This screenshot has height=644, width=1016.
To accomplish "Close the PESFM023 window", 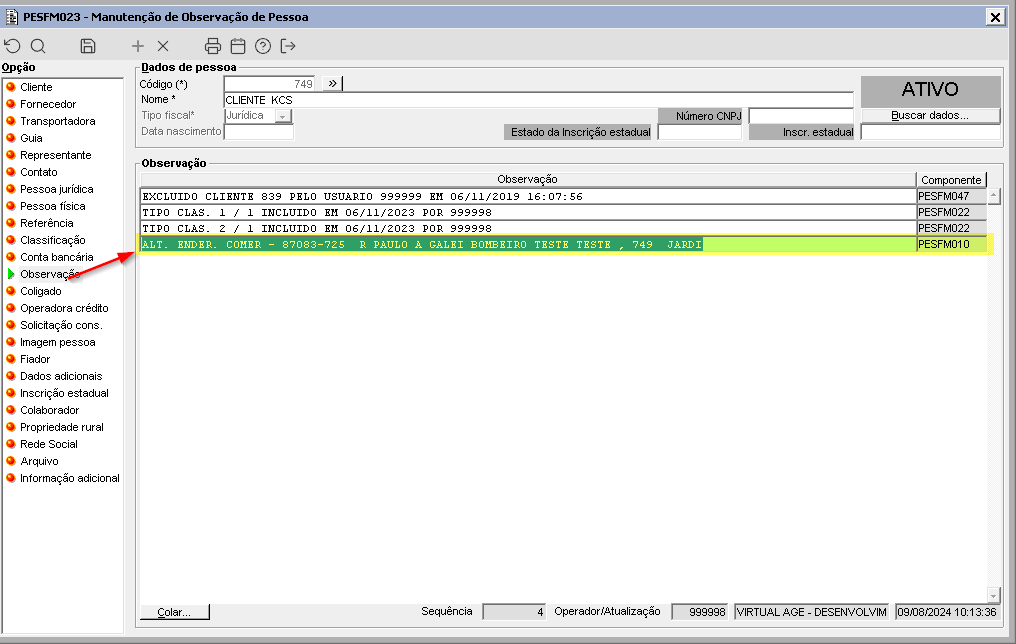I will (995, 17).
